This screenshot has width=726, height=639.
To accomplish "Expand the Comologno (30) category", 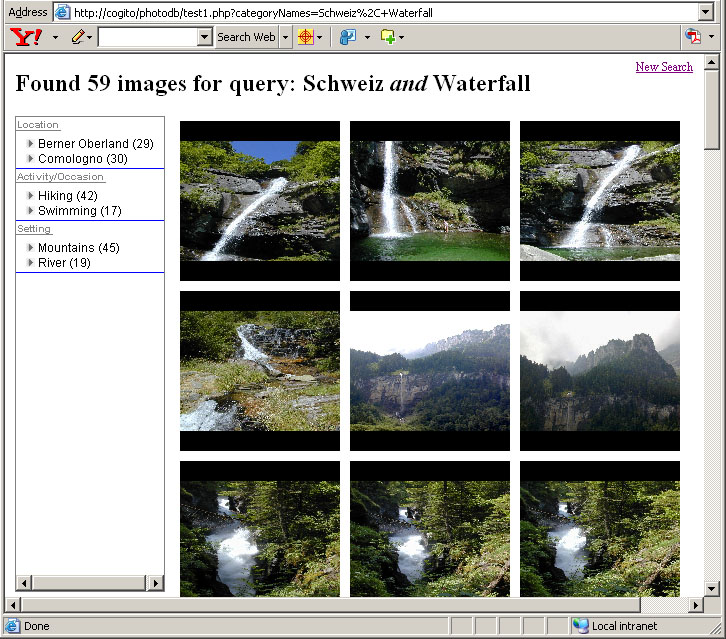I will coord(31,158).
